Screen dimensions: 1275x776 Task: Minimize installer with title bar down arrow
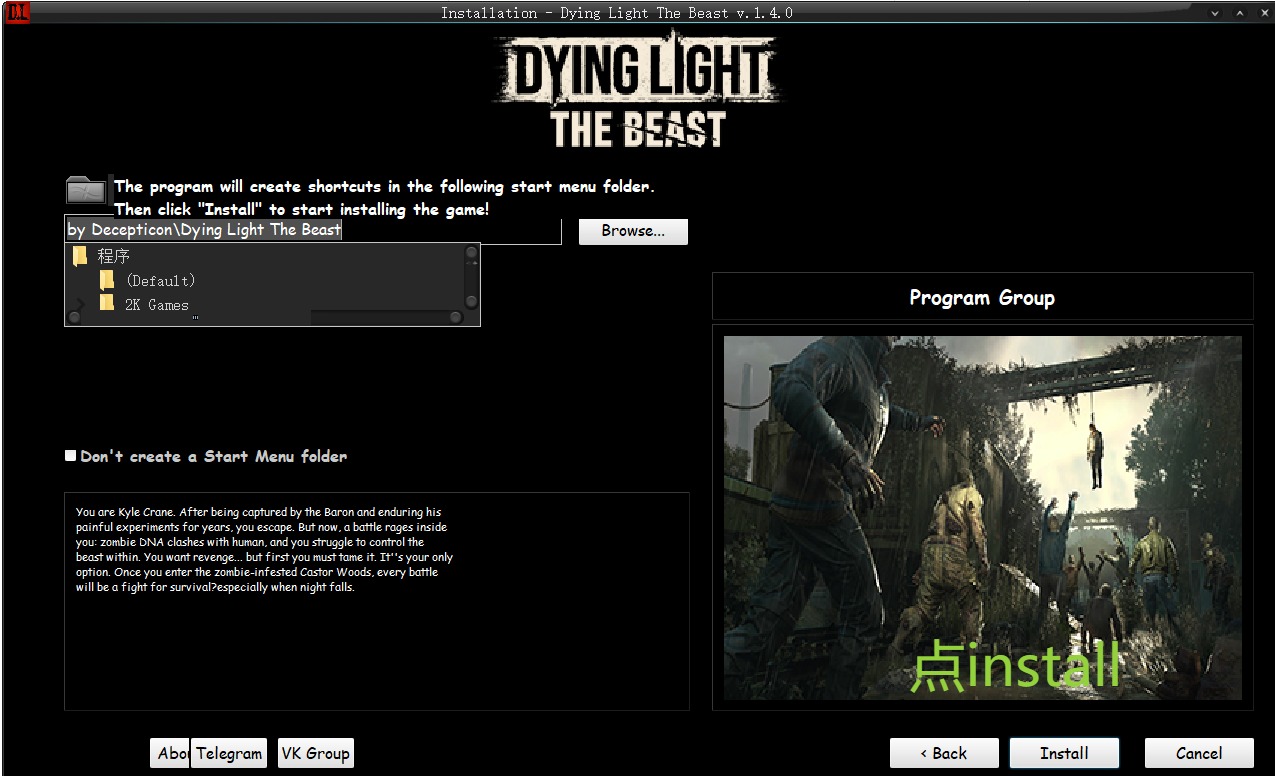(x=1216, y=13)
